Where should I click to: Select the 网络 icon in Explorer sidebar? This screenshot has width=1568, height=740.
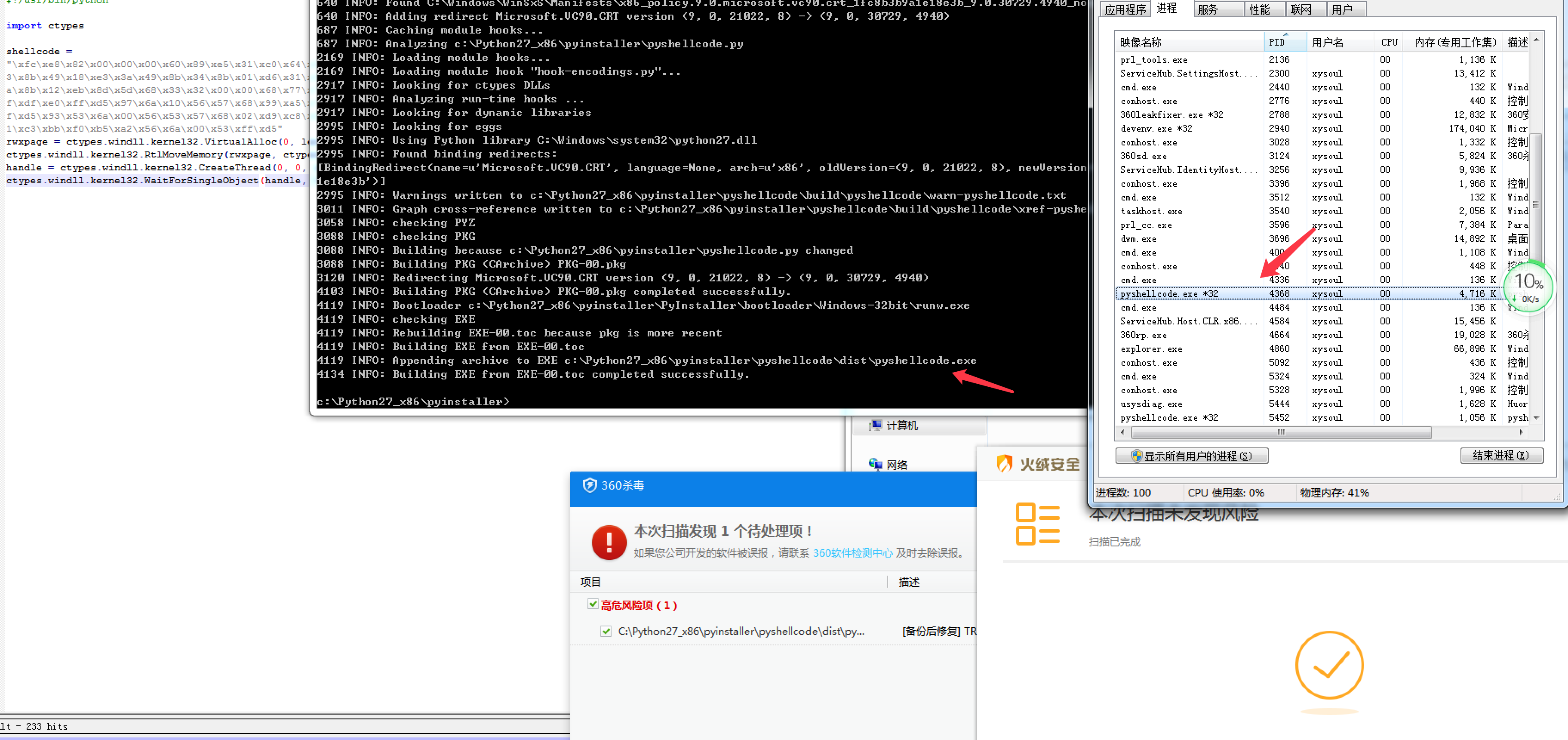[x=875, y=464]
